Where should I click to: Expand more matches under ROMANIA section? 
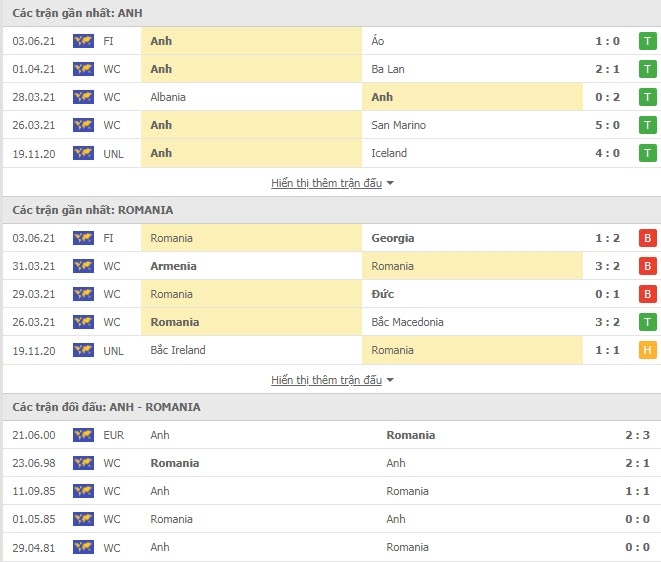(327, 380)
